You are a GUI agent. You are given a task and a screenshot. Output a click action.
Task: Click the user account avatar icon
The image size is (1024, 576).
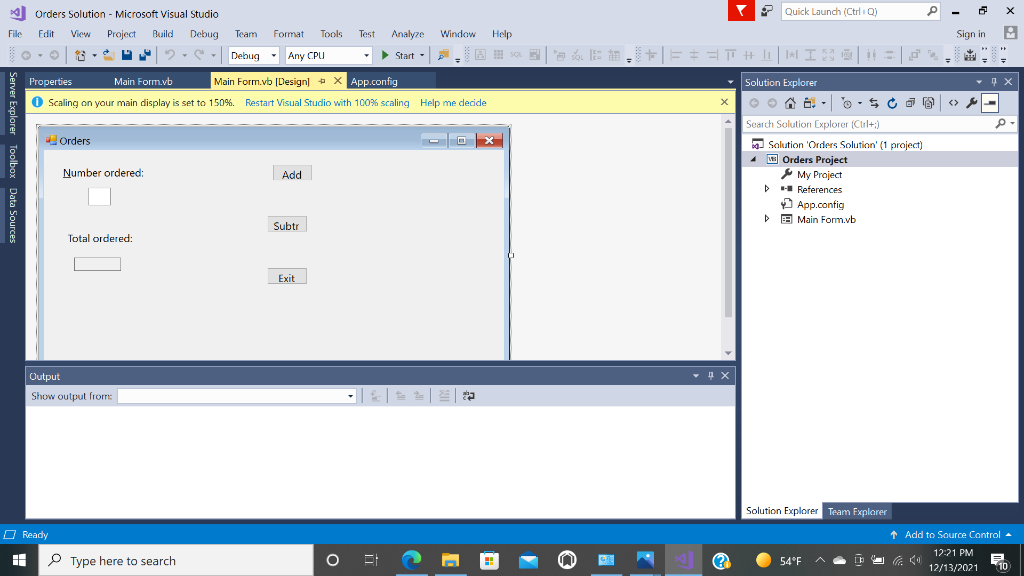pos(1010,33)
